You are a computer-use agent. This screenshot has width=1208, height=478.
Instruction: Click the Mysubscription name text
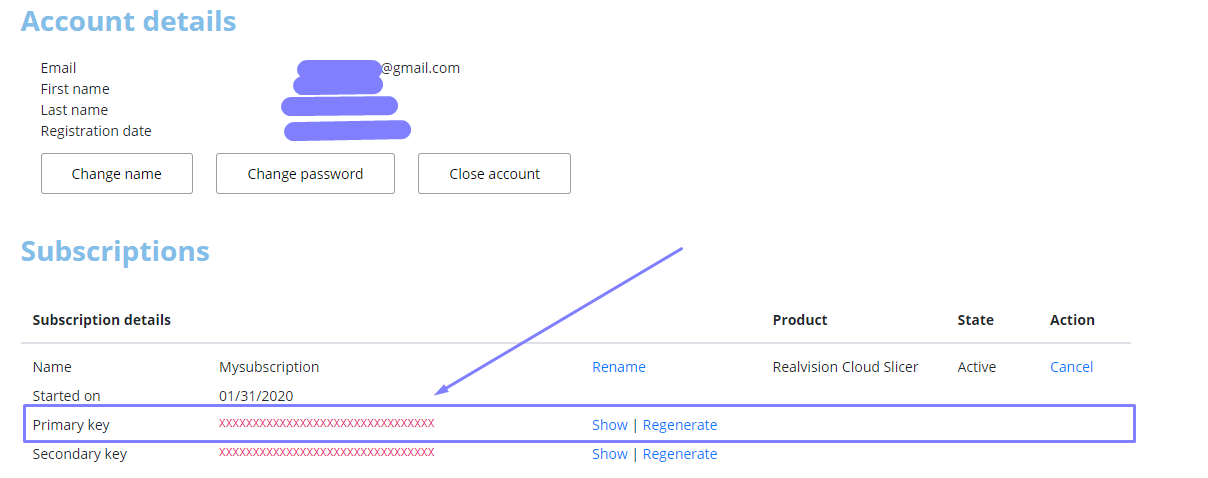(x=269, y=367)
